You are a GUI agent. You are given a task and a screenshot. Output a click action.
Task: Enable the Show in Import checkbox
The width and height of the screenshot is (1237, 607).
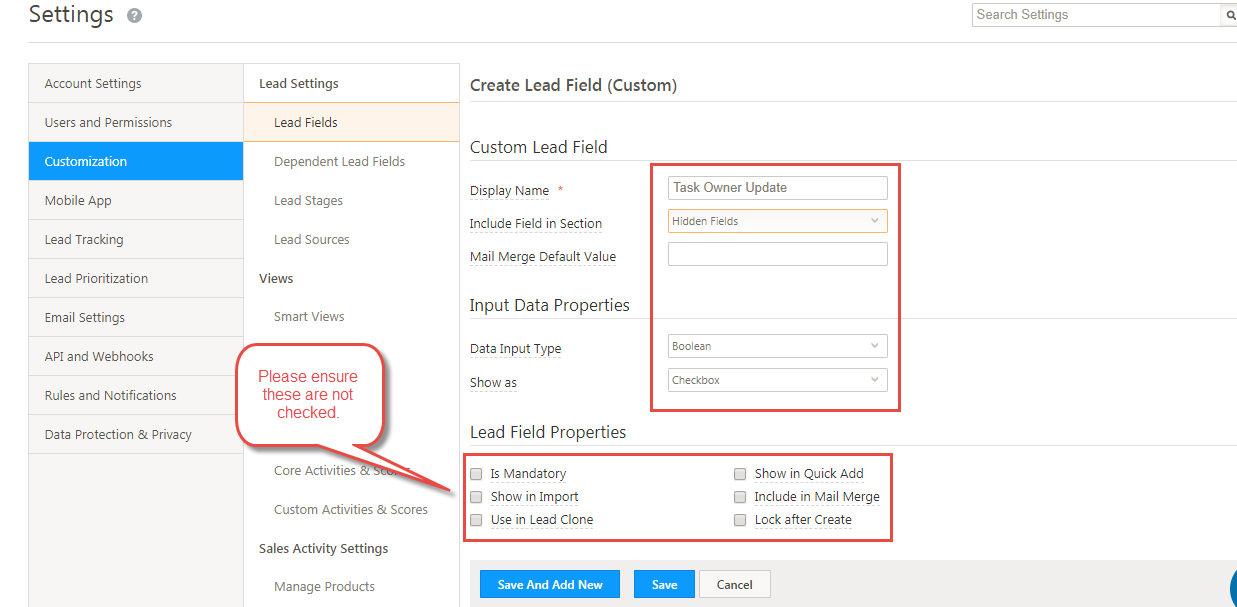coord(477,497)
